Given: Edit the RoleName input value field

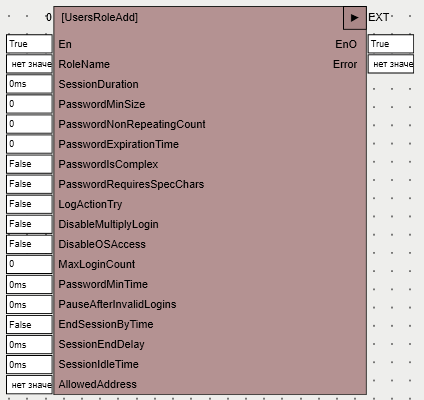Looking at the screenshot, I should click(29, 64).
